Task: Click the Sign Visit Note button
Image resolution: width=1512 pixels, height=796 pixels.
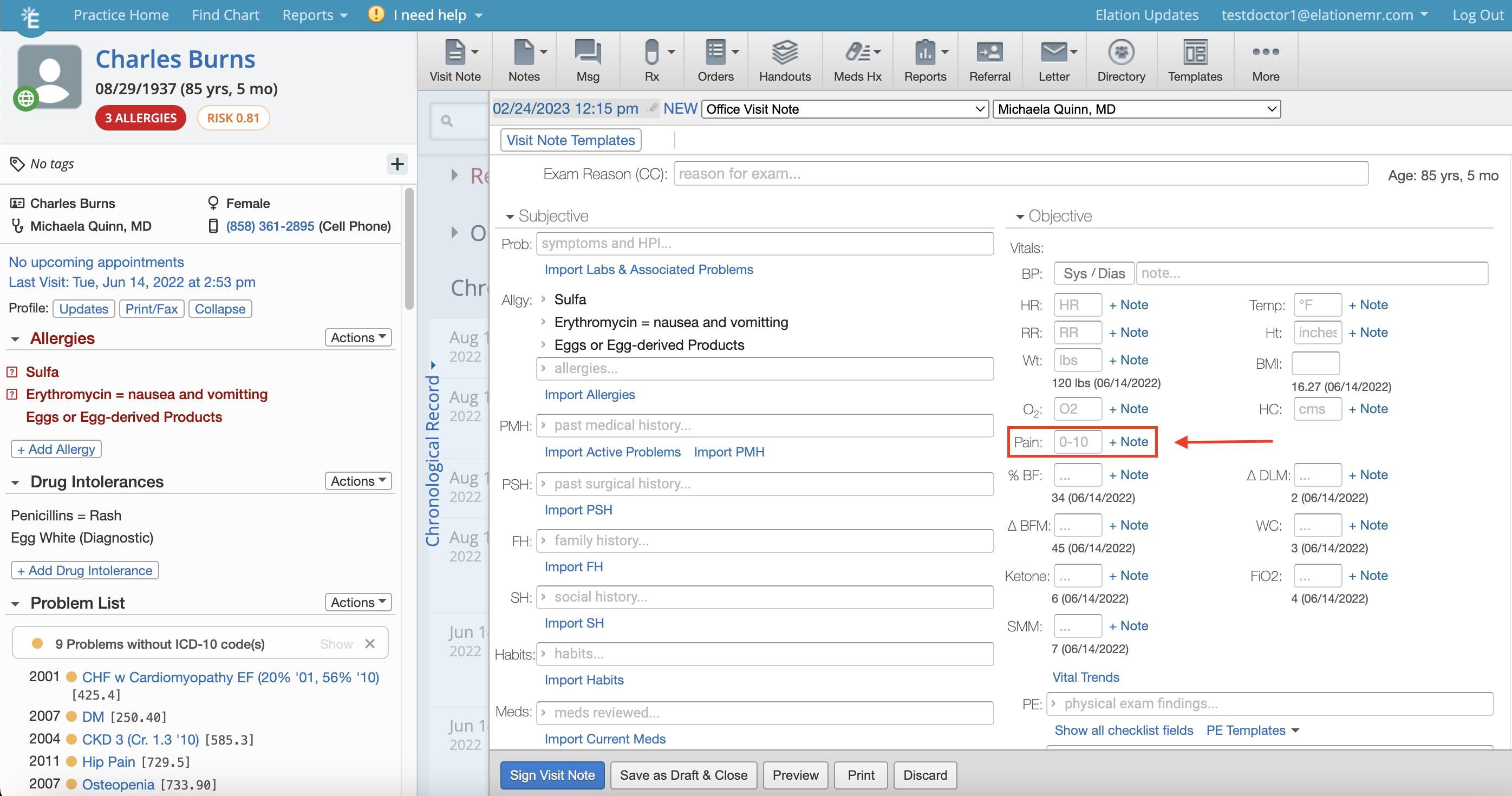Action: pos(552,775)
